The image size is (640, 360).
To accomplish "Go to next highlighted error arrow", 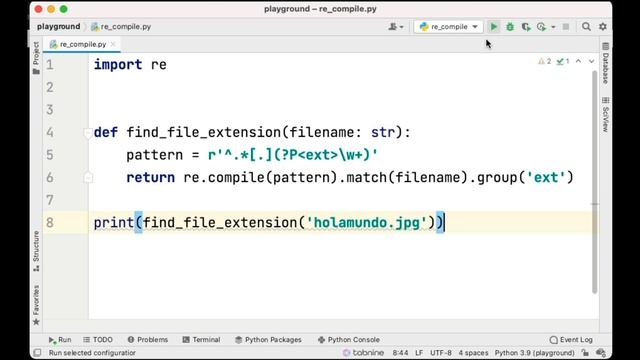I will (591, 61).
